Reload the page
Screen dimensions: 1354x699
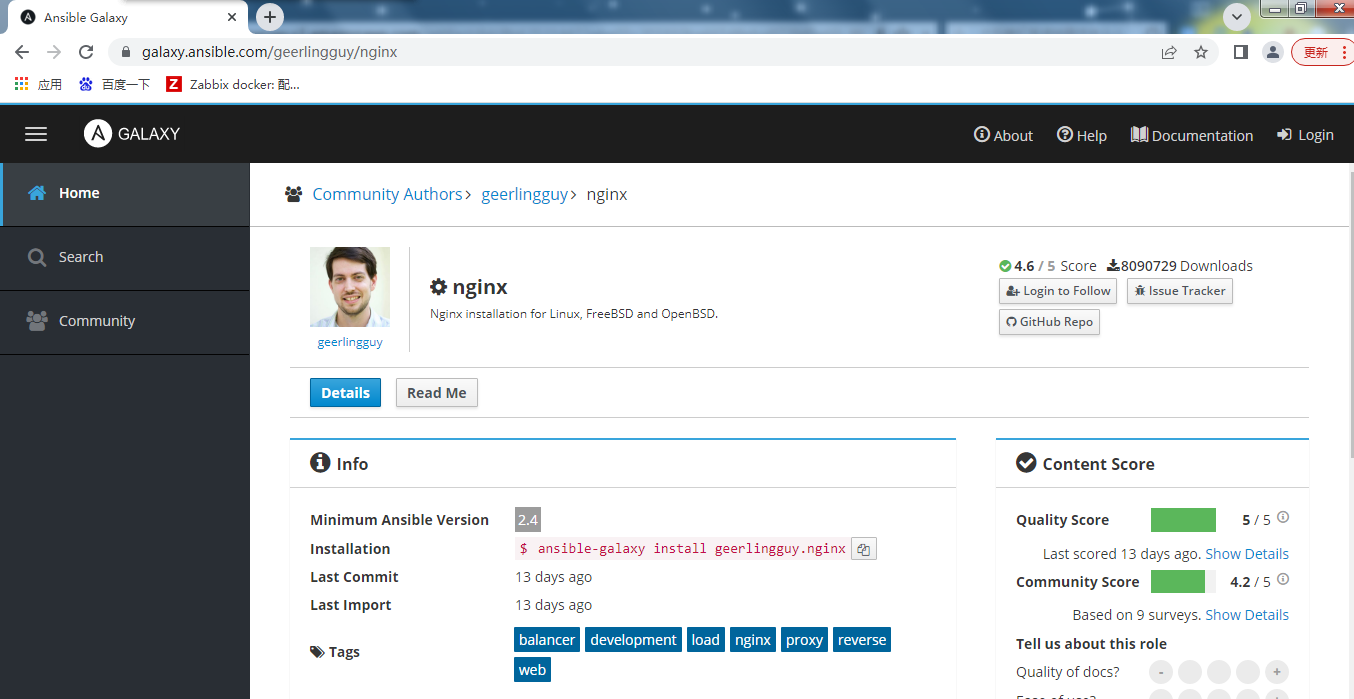86,52
